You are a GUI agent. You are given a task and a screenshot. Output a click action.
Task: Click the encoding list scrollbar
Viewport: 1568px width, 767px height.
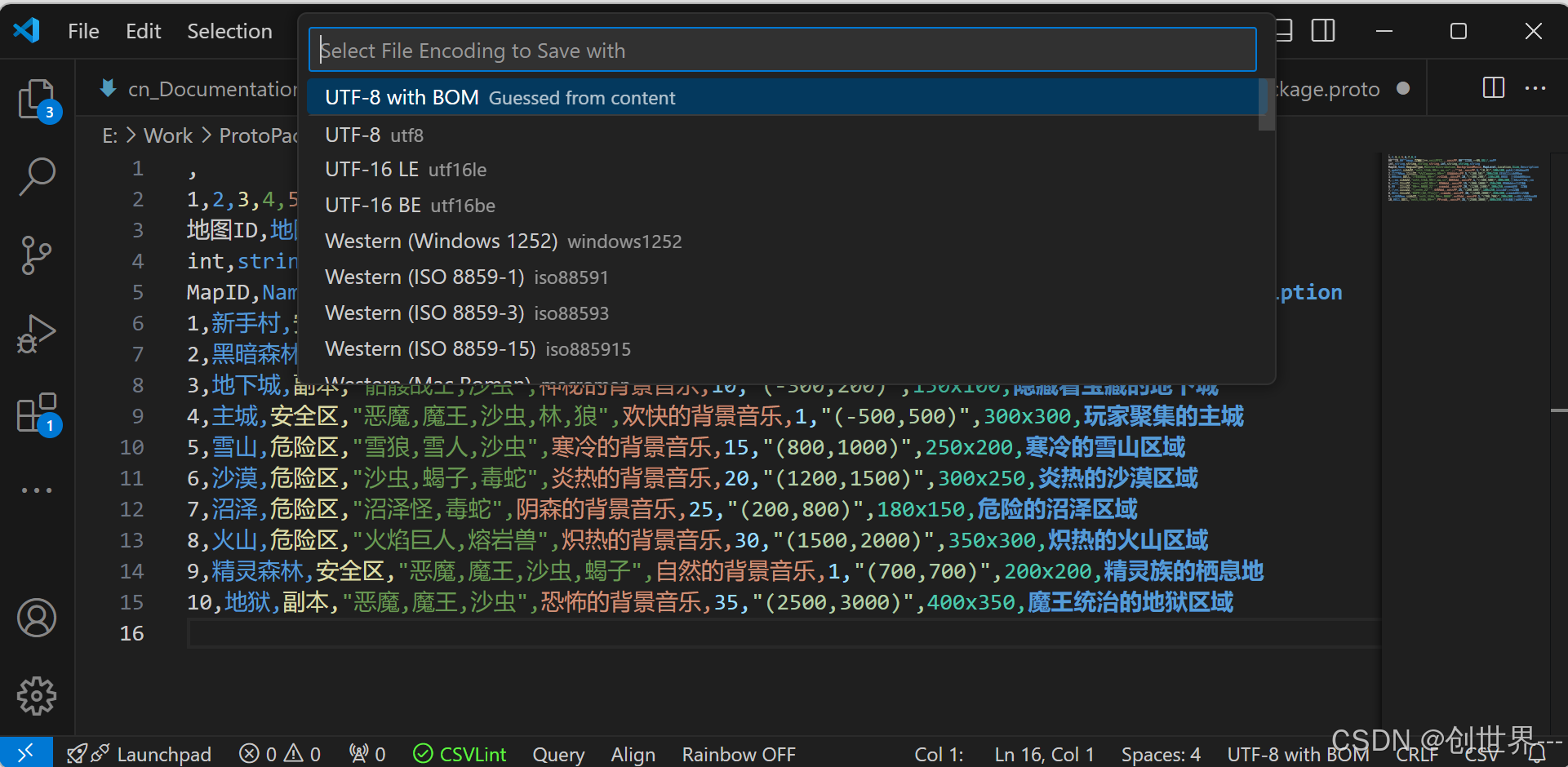(x=1266, y=104)
